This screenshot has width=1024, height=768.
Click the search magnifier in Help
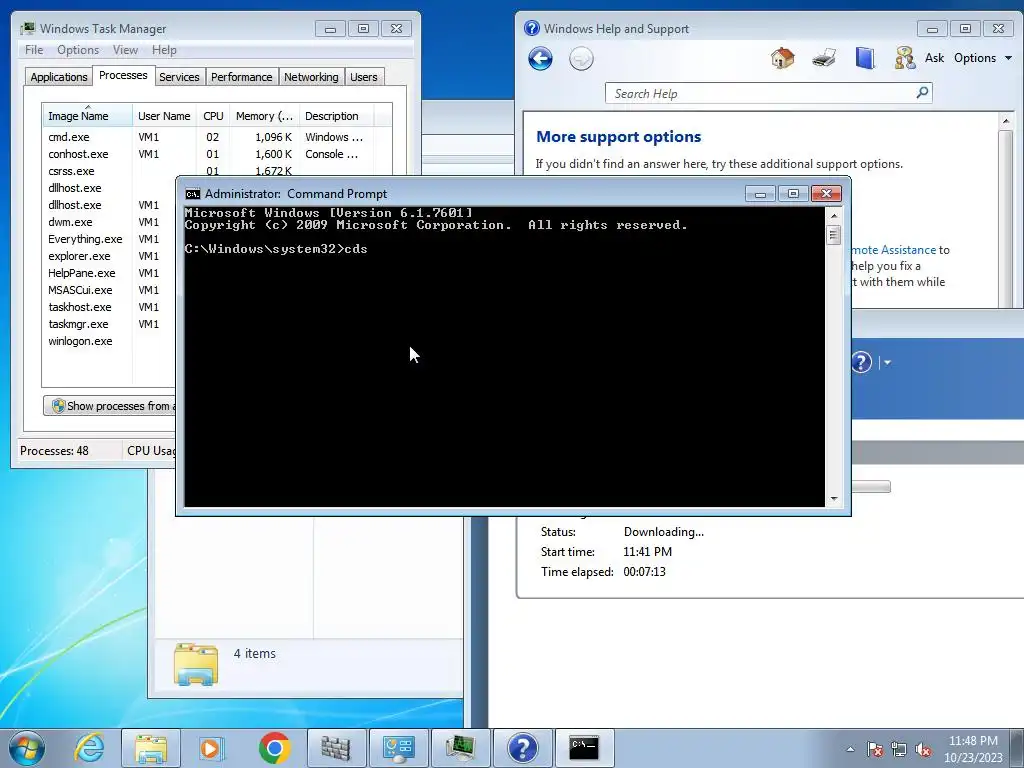(922, 93)
